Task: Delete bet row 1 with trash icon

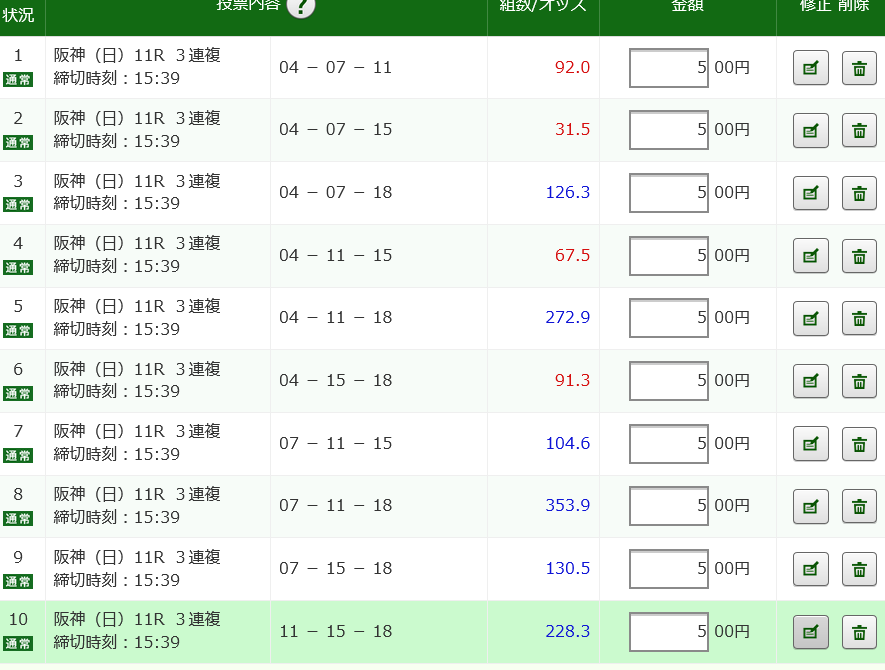Action: point(859,68)
